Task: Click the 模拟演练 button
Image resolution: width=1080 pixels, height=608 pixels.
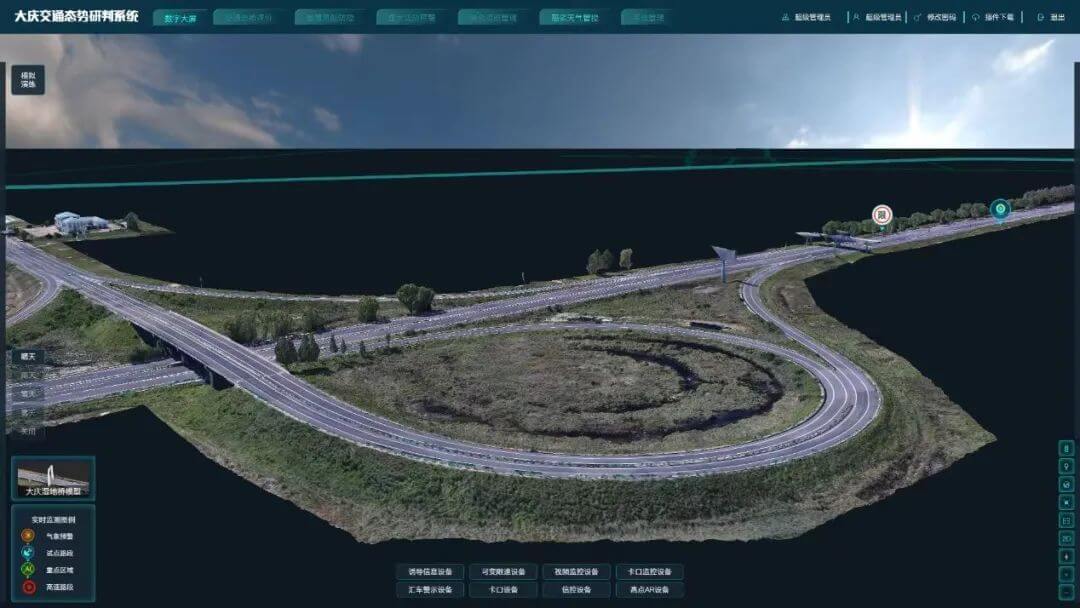Action: 28,80
